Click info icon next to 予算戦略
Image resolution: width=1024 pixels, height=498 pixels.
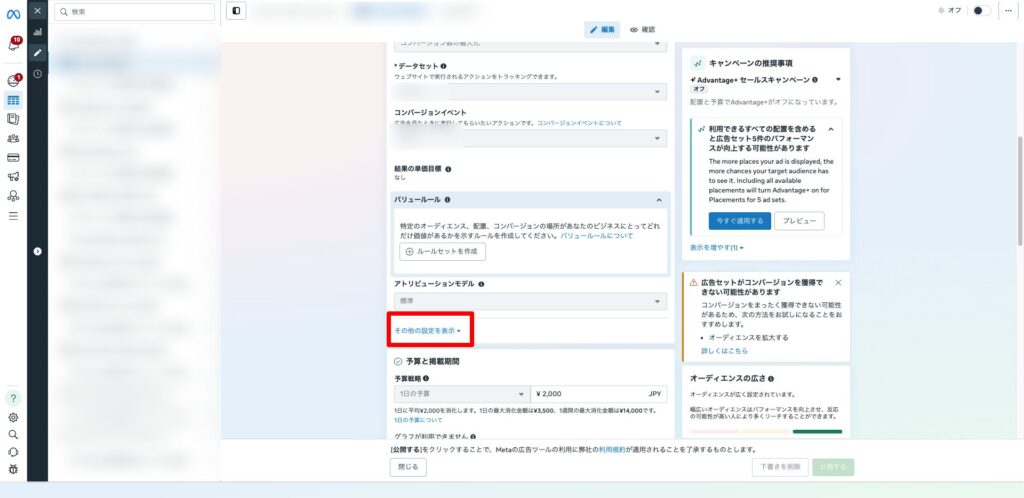426,379
